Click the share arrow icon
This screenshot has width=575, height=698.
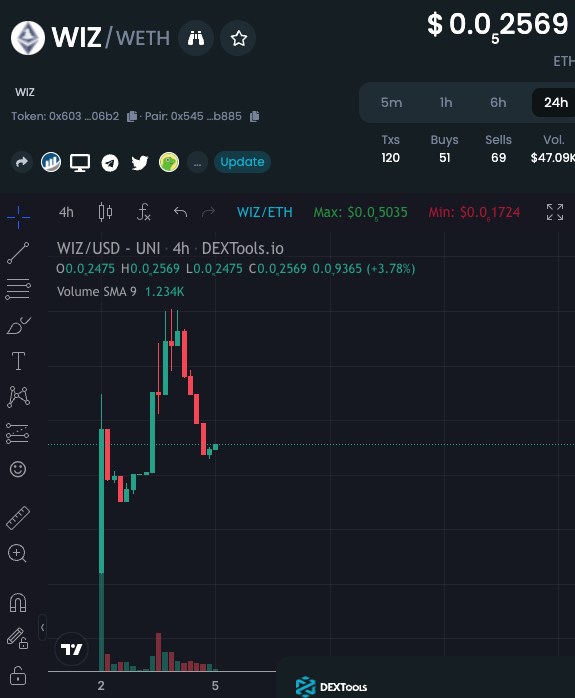coord(22,162)
